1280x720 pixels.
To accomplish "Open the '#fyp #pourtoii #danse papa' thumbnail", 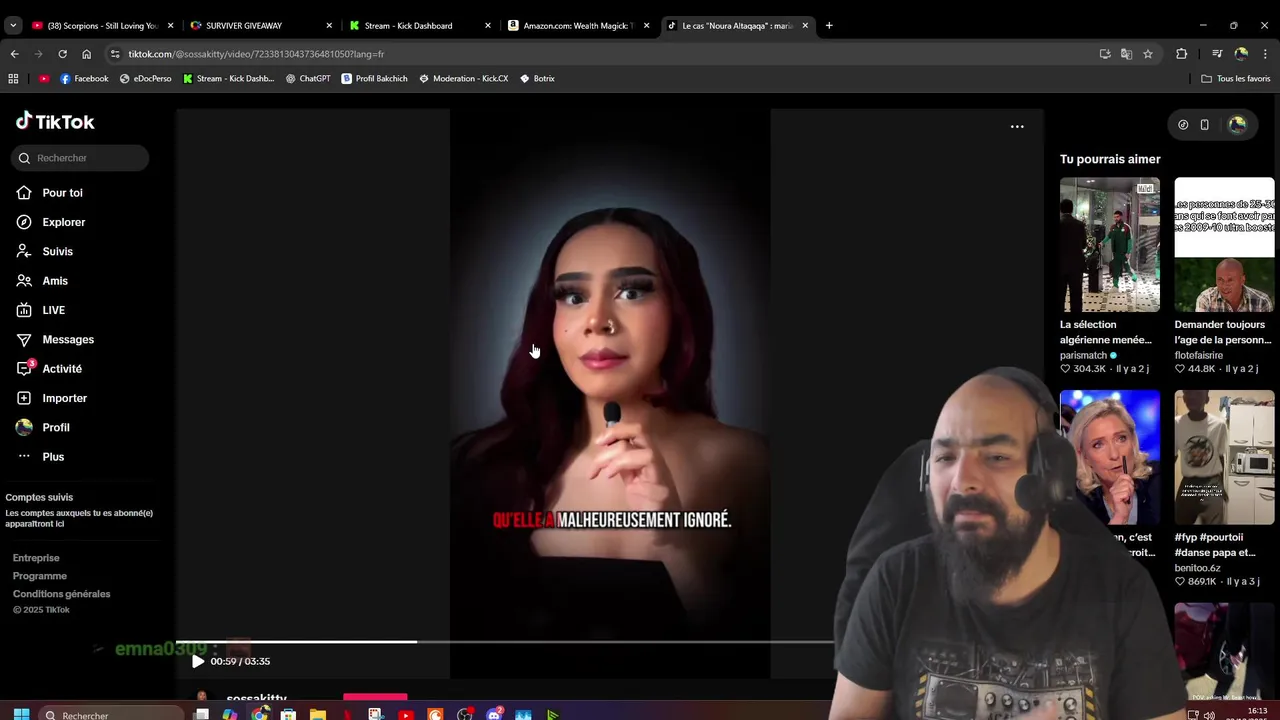I will (x=1224, y=457).
